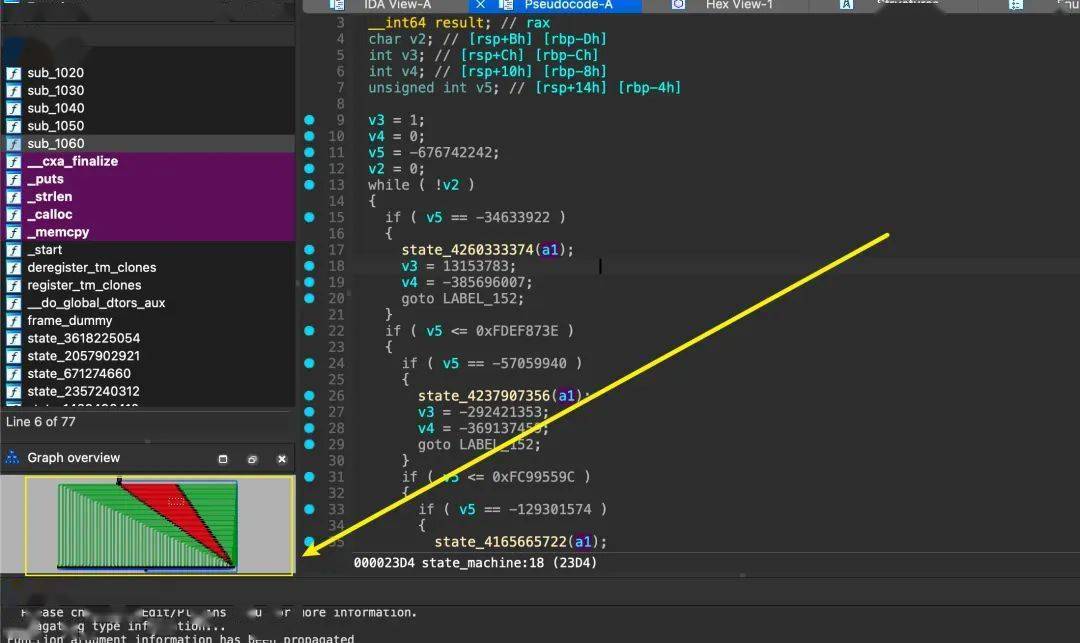Click the function icon beside sub_1050
The width and height of the screenshot is (1080, 643).
point(14,126)
